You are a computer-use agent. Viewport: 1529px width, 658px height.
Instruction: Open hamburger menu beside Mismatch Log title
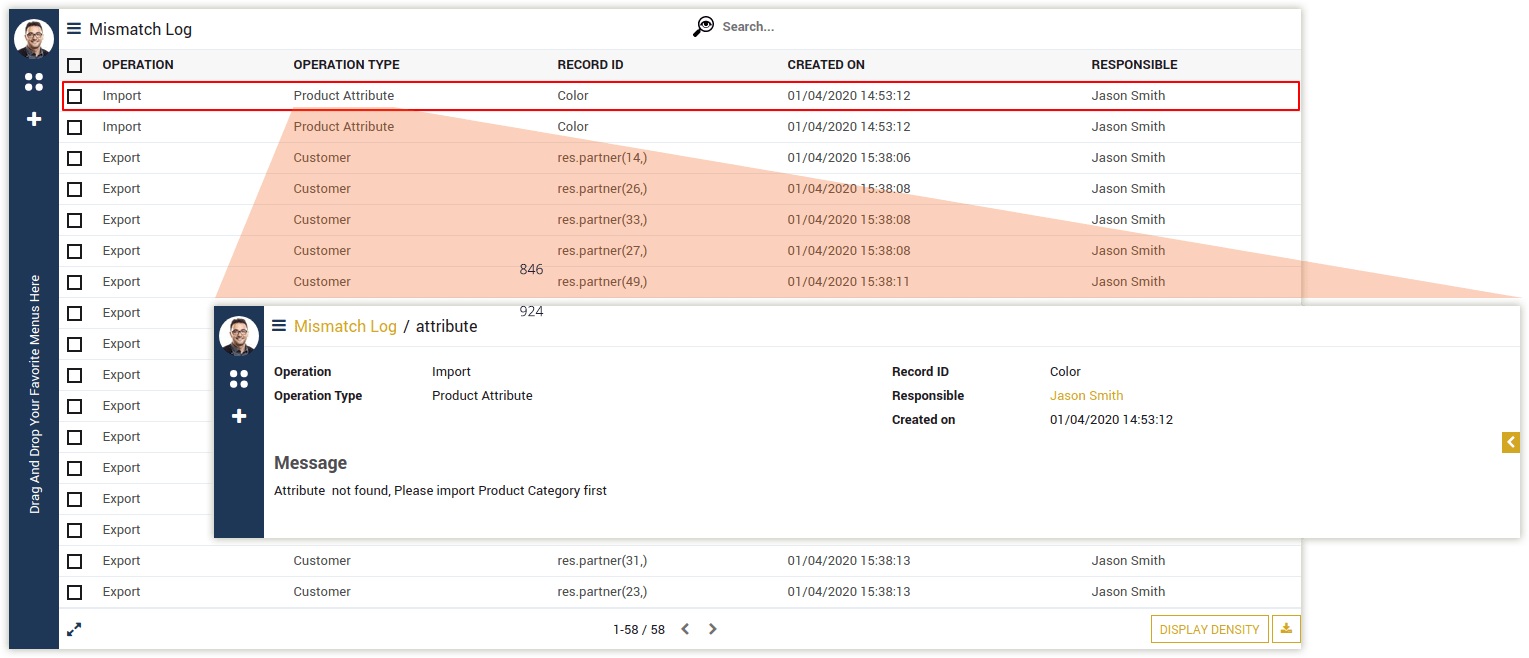pyautogui.click(x=74, y=29)
